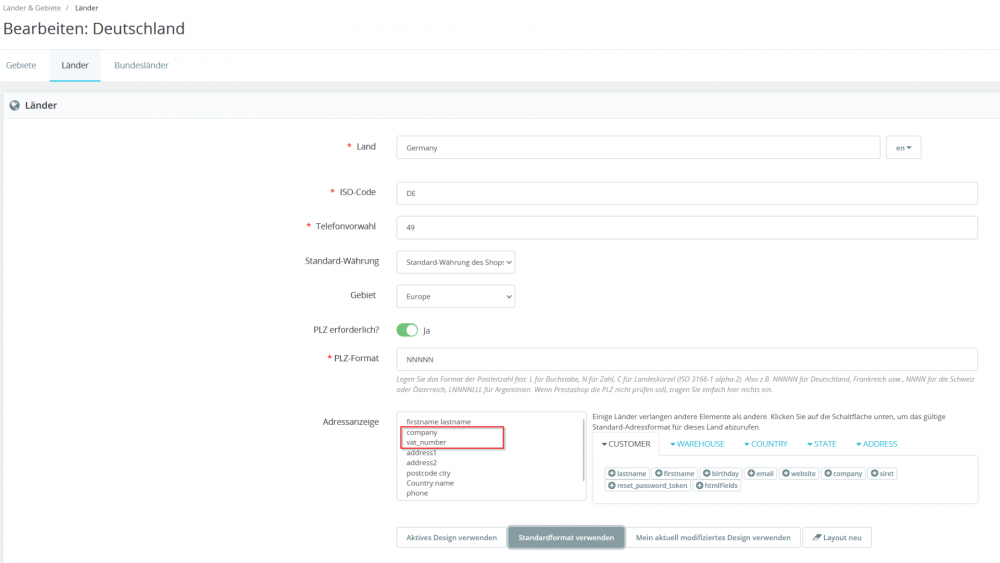Open the Standard-Währung dropdown
Screen dimensions: 1000x563
click(x=455, y=262)
